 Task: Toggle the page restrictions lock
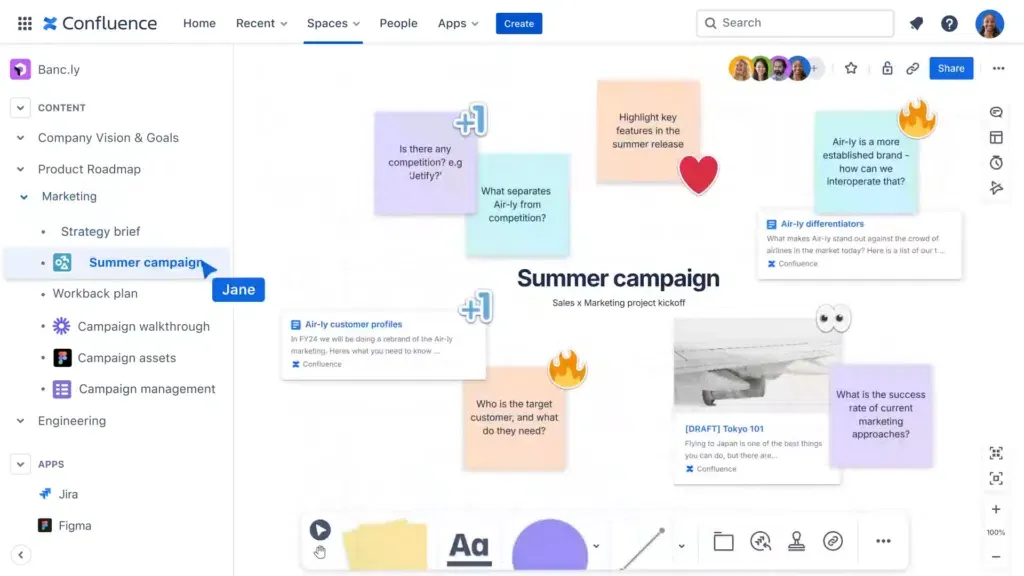click(887, 69)
